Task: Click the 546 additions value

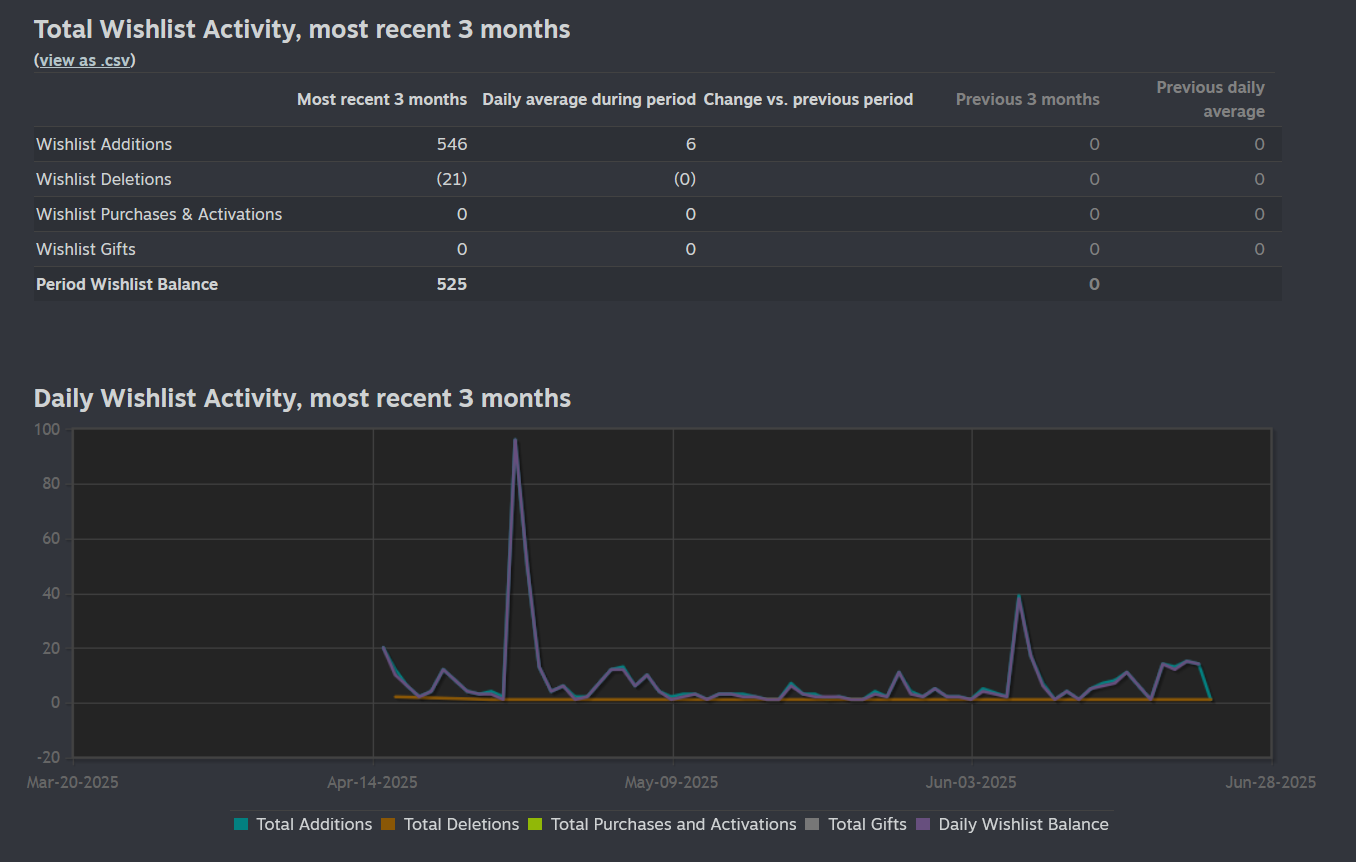Action: [x=452, y=144]
